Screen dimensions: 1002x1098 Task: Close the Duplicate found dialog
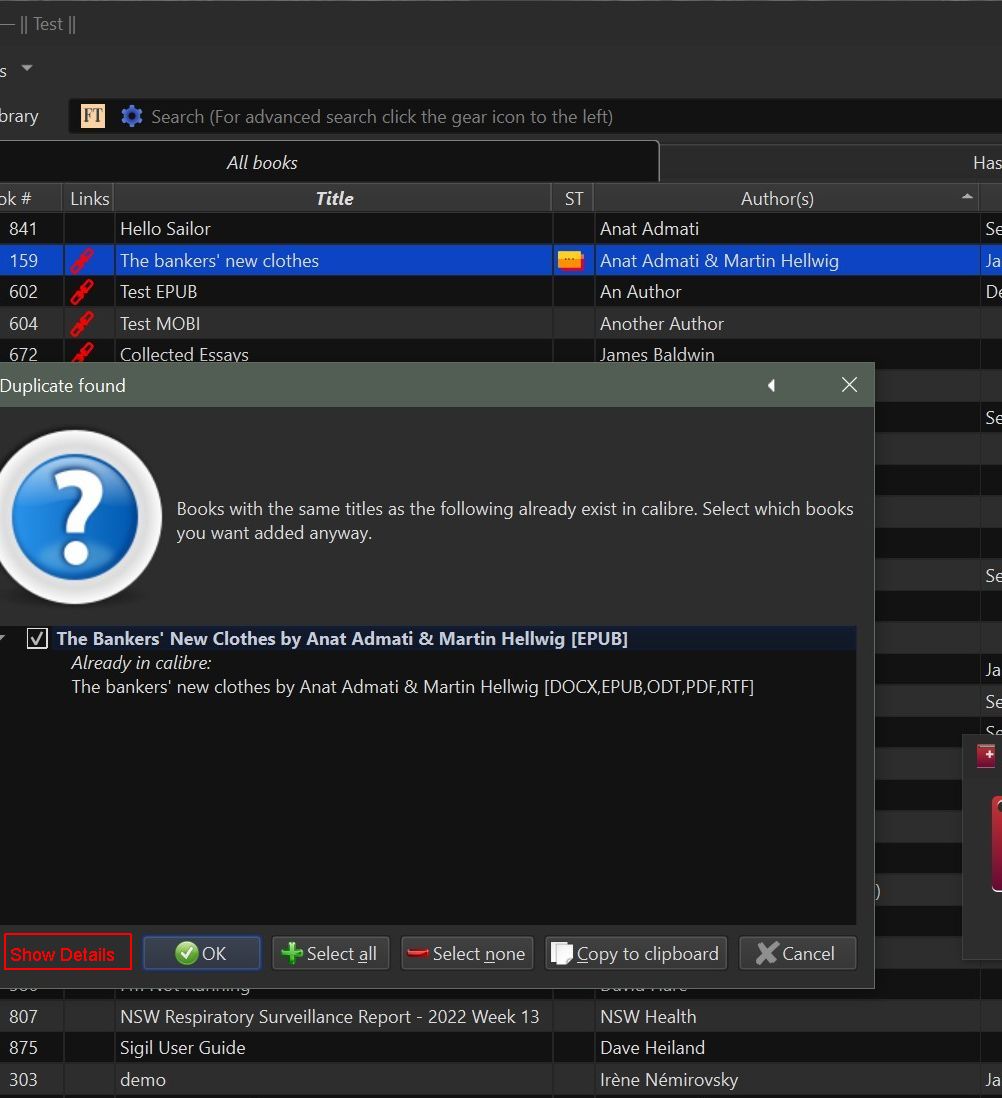tap(849, 384)
